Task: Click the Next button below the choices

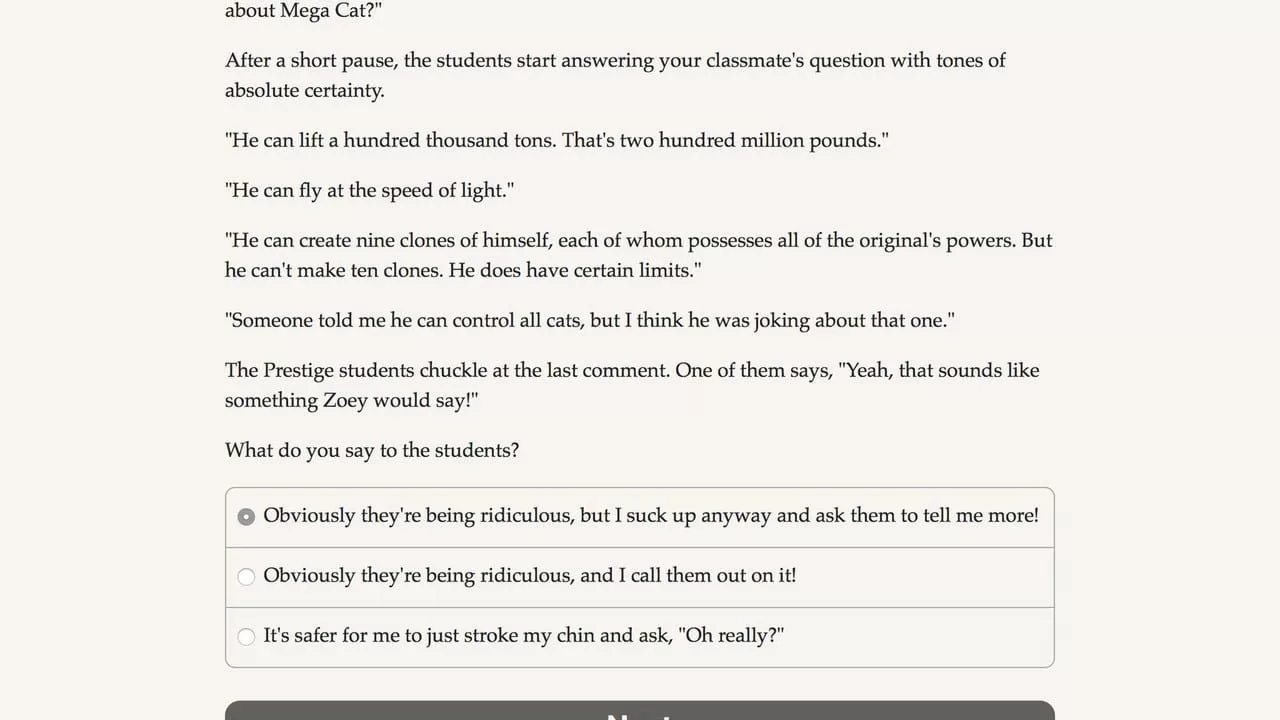Action: tap(640, 711)
